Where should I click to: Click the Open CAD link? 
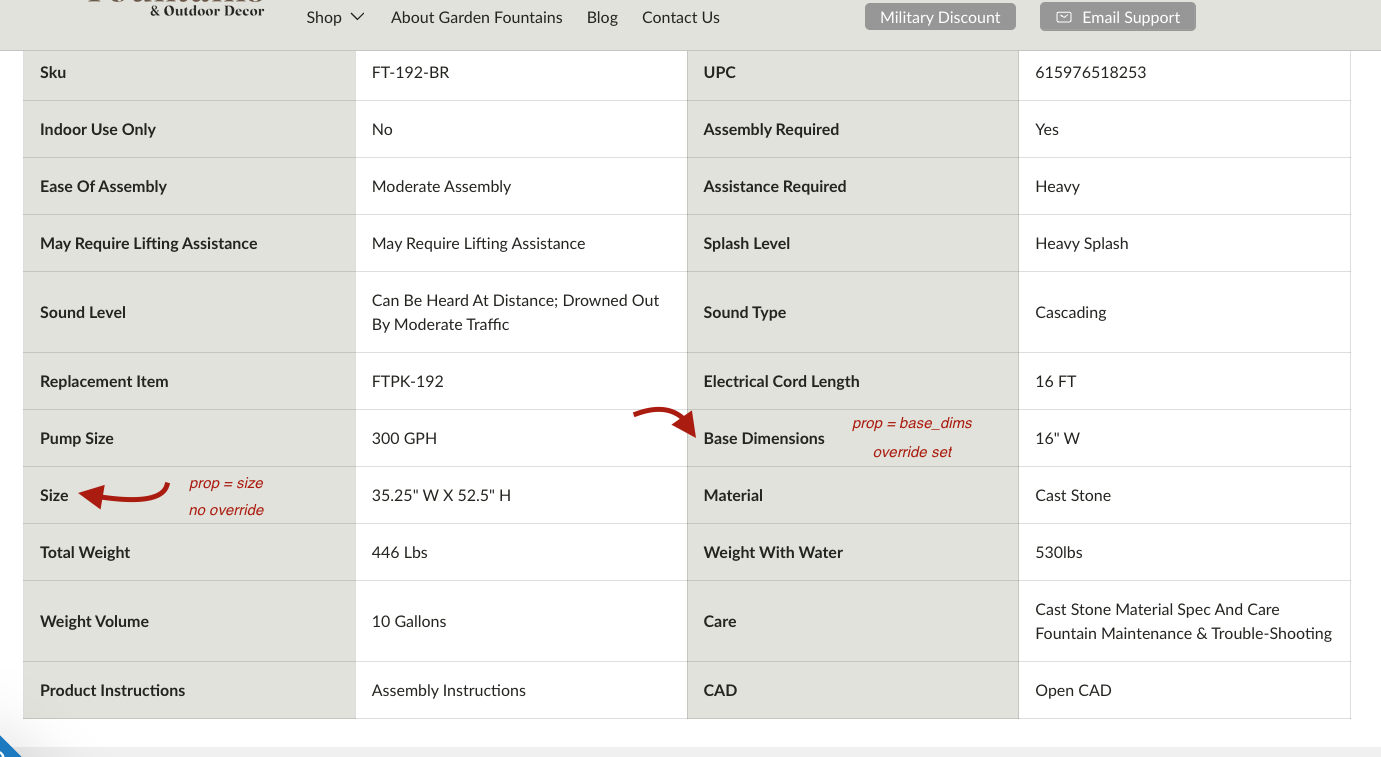(x=1073, y=690)
